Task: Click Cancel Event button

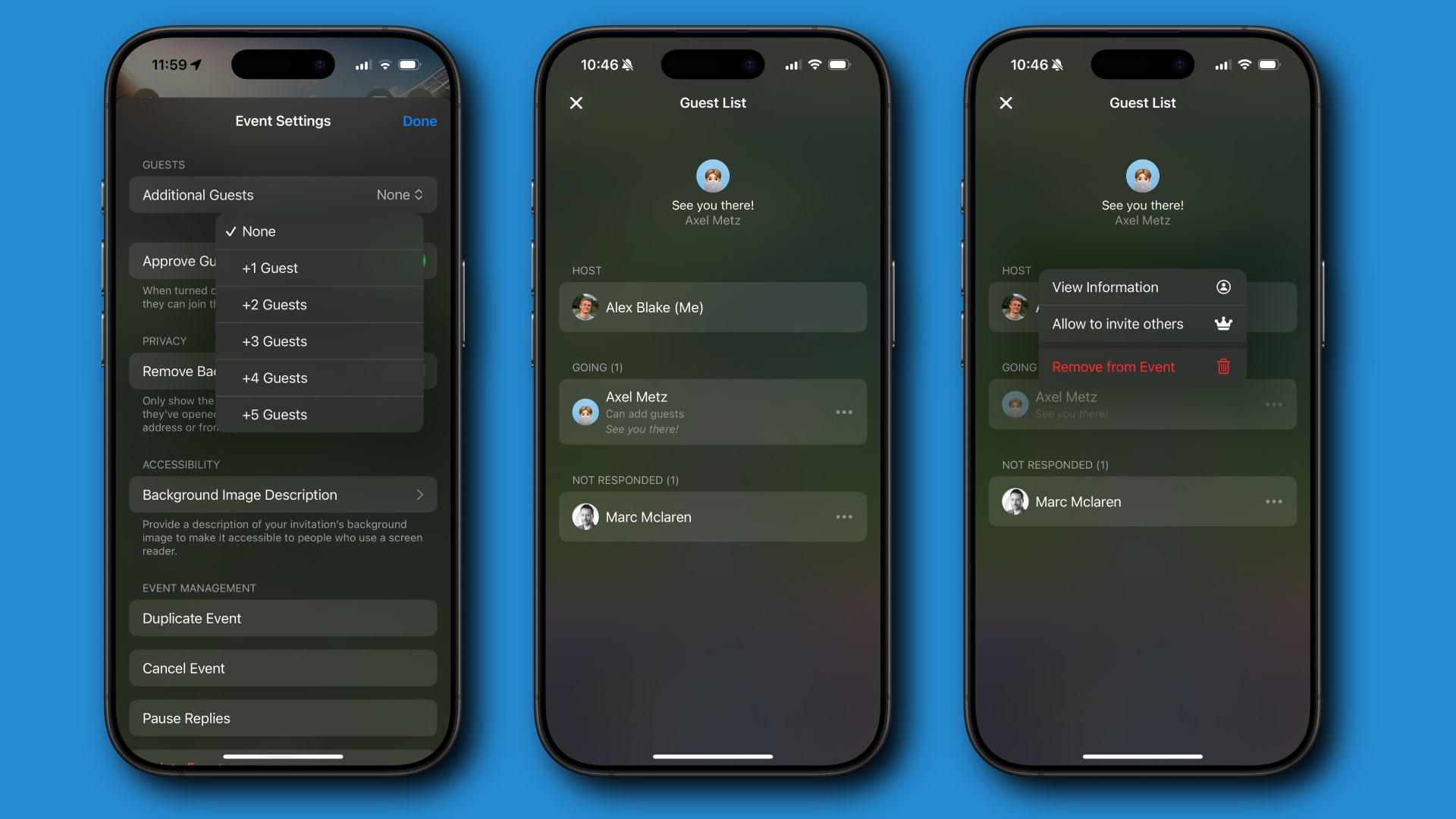Action: (x=283, y=668)
